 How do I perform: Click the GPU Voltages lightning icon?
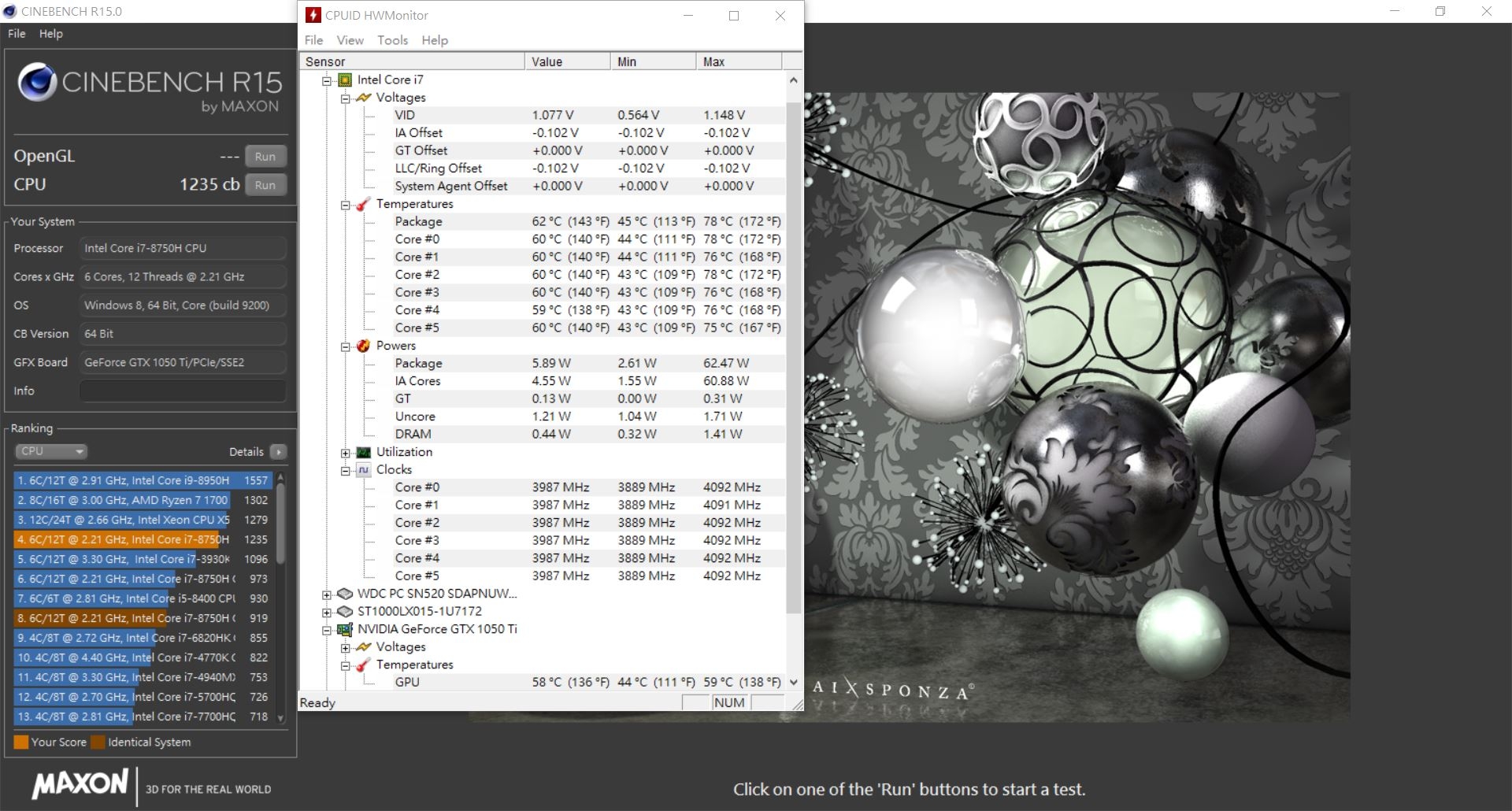pos(363,647)
